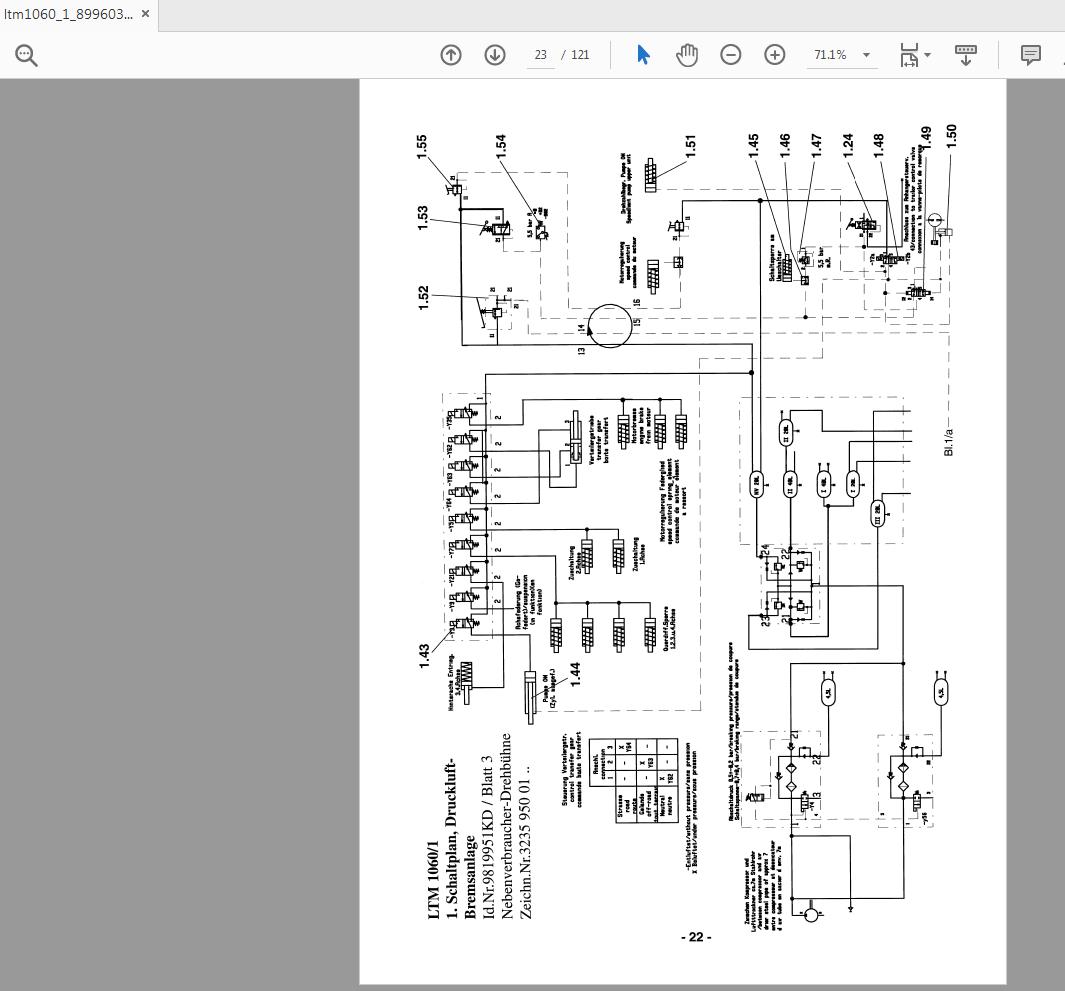This screenshot has width=1065, height=991.
Task: Close the ltm1060_1 document tab
Action: [146, 15]
